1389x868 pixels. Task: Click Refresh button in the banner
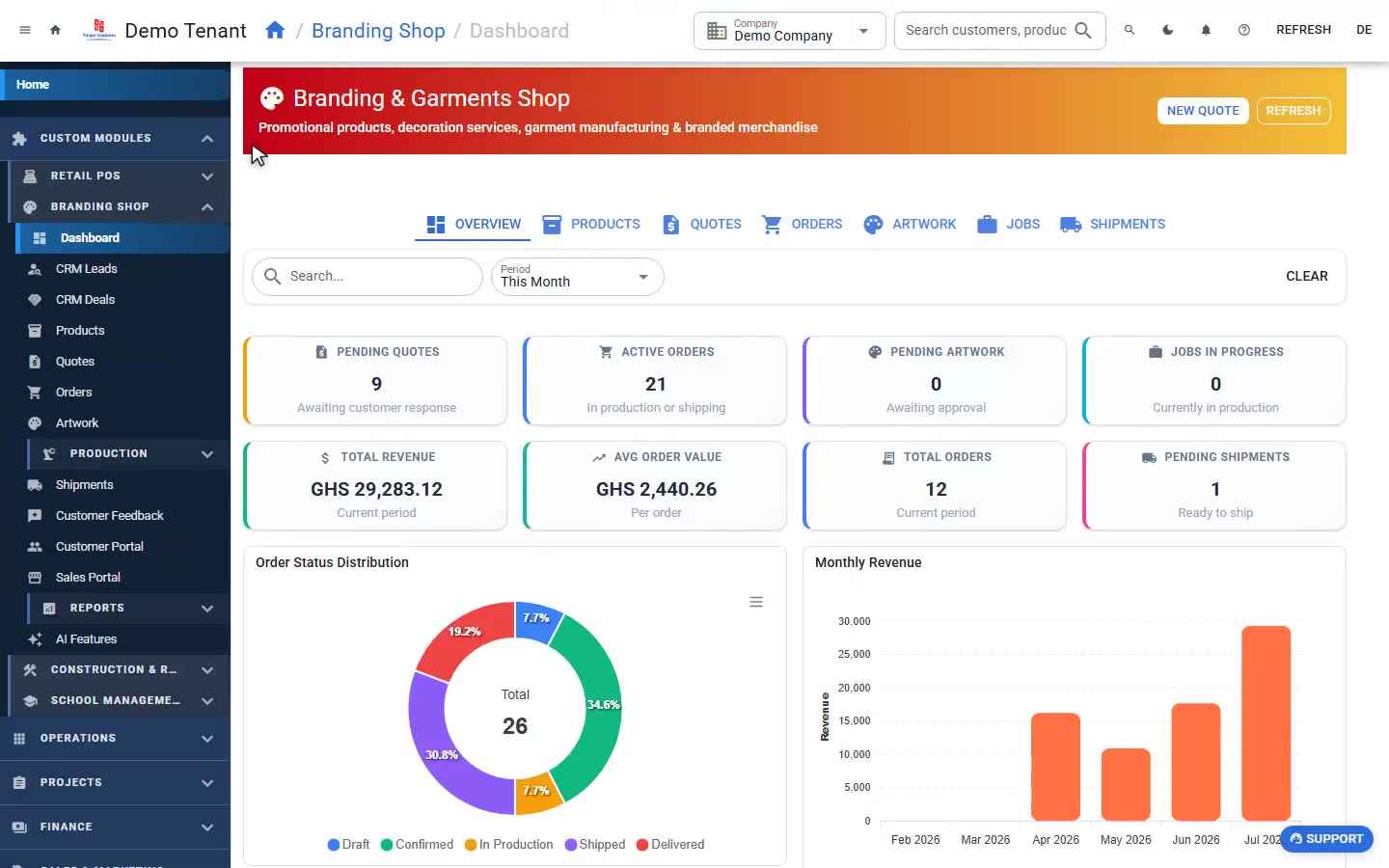click(x=1294, y=111)
